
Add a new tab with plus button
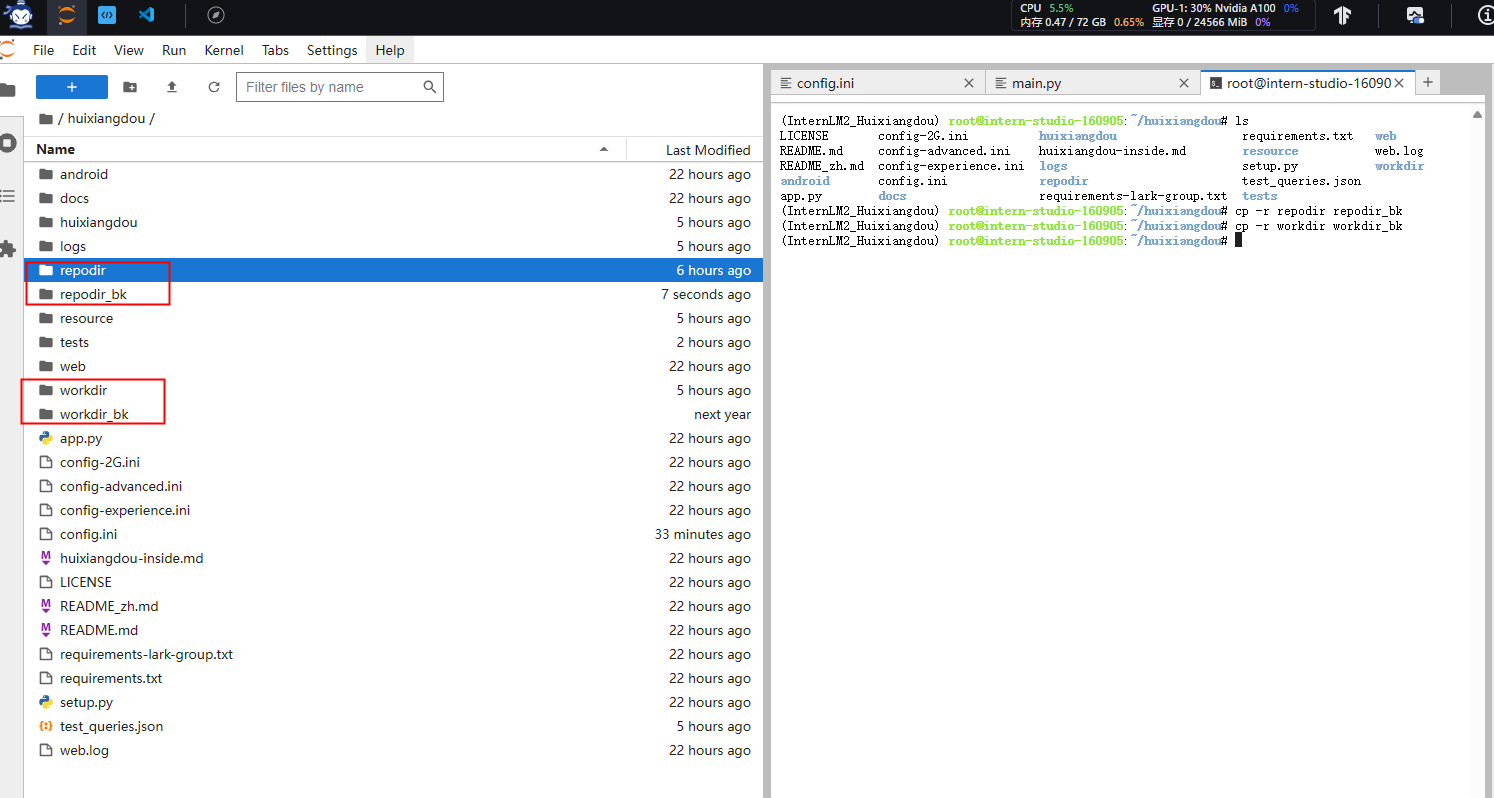(1428, 82)
